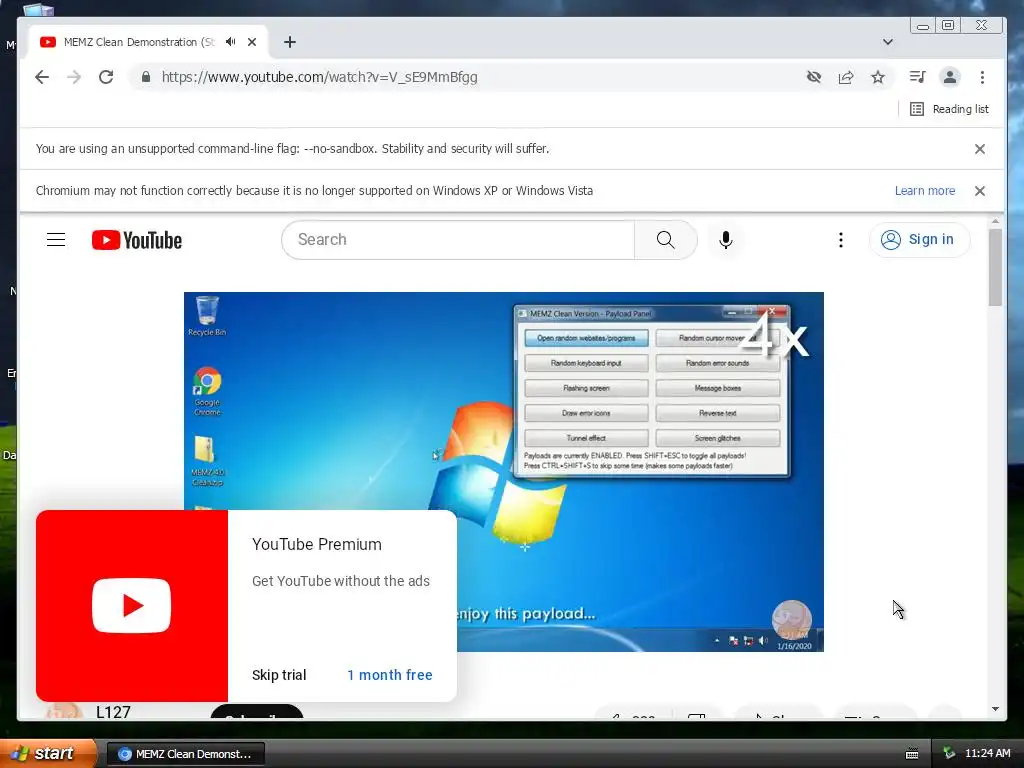Select MEMZ Clean Demonst... taskbar button
The height and width of the screenshot is (768, 1024).
click(x=185, y=754)
